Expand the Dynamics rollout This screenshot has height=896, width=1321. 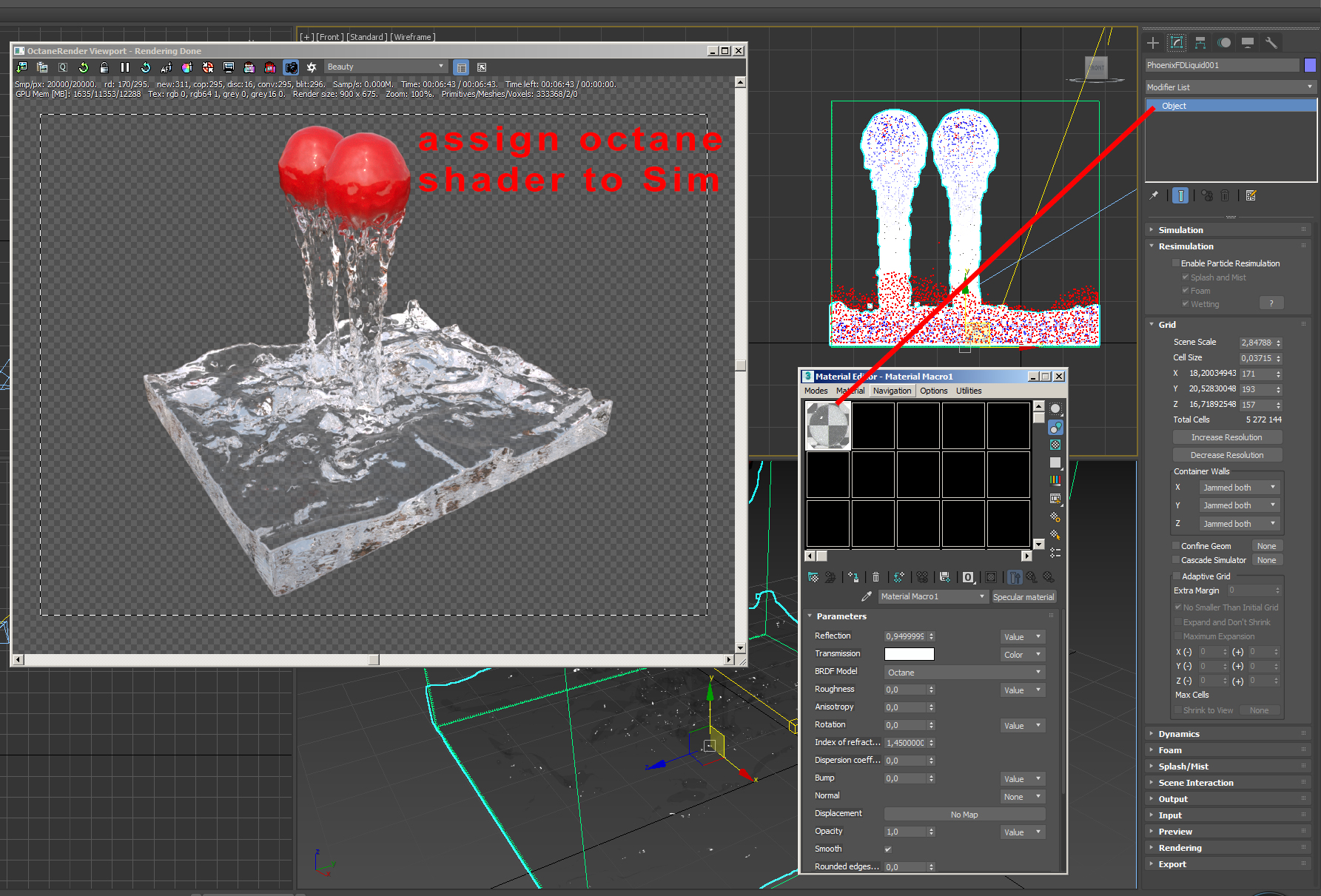[x=1228, y=734]
